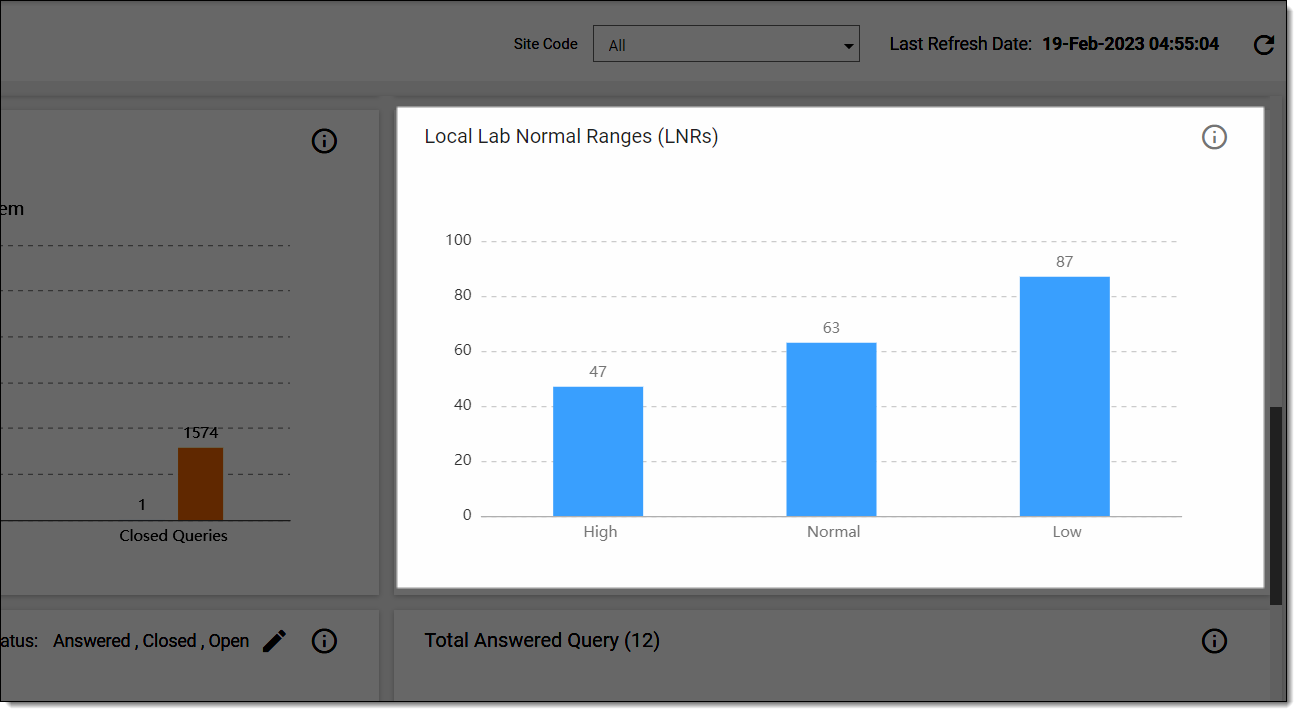This screenshot has width=1299, height=714.
Task: Open the Site Code dropdown
Action: point(726,44)
